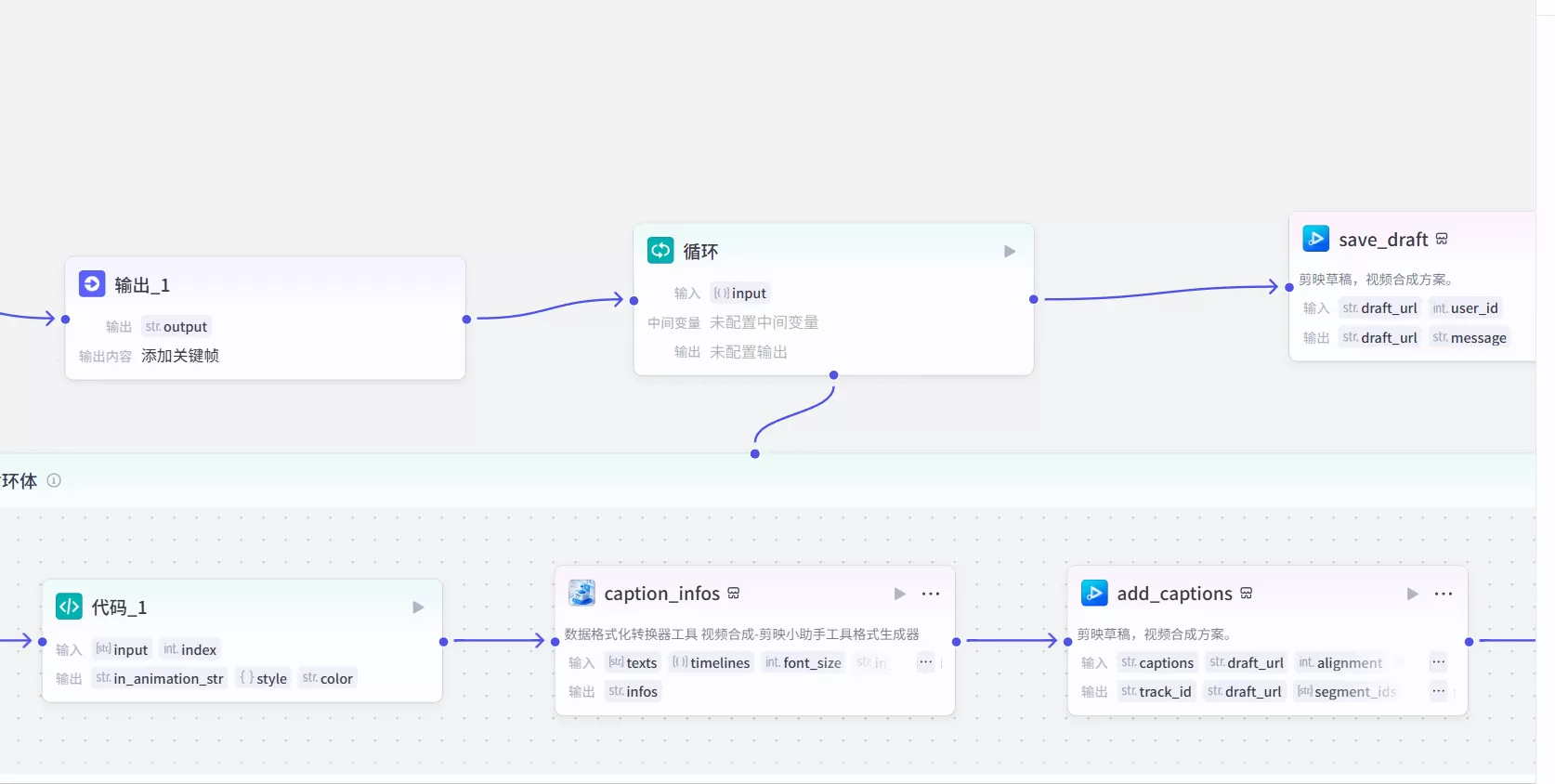Screen dimensions: 1555x784
Task: Expand hidden caption_infos input parameters
Action: click(925, 662)
